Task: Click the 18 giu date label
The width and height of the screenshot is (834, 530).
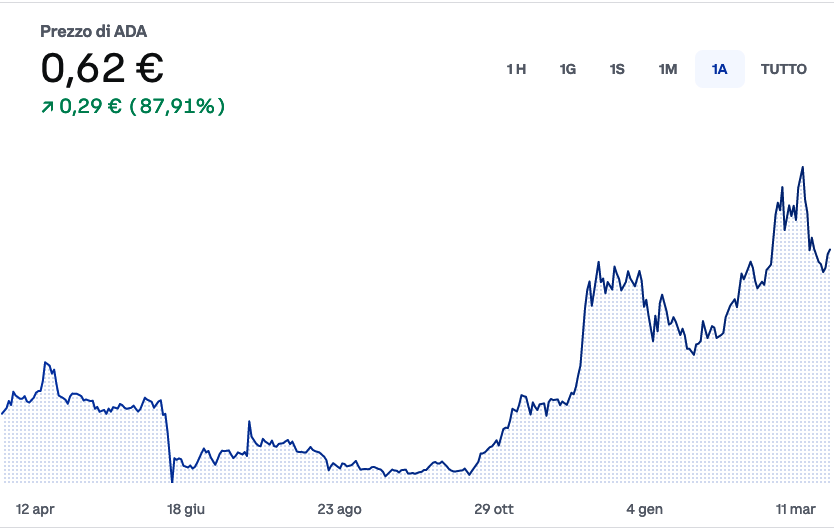Action: [x=185, y=509]
